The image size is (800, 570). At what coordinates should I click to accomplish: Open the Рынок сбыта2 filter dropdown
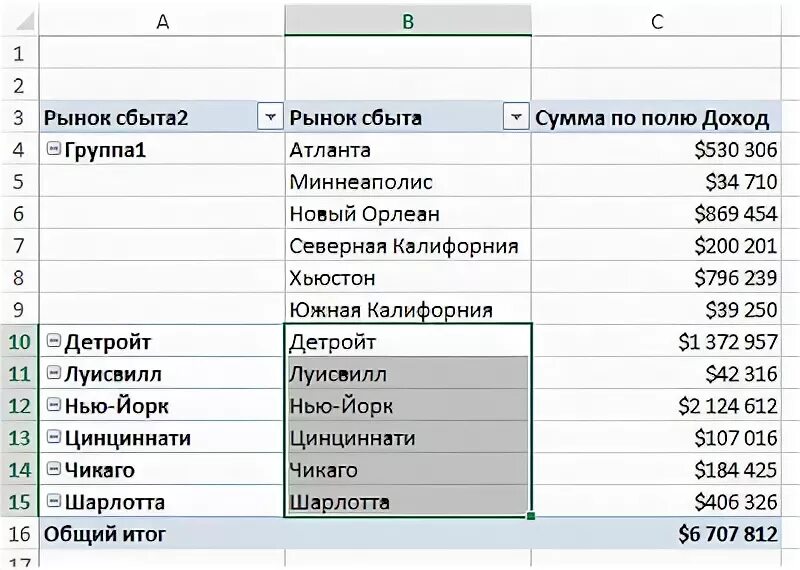pyautogui.click(x=270, y=118)
